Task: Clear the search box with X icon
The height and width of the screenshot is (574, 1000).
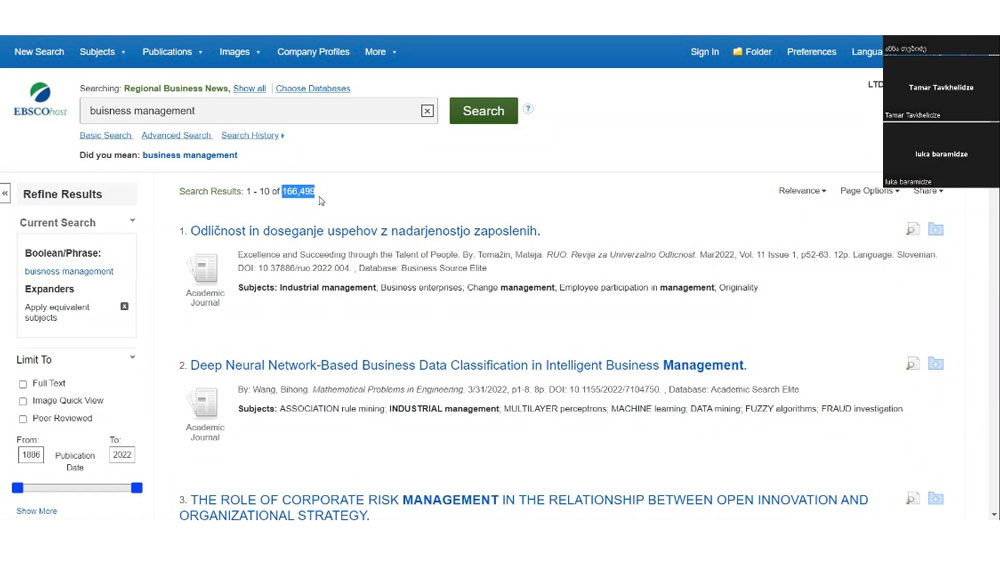Action: [x=427, y=111]
